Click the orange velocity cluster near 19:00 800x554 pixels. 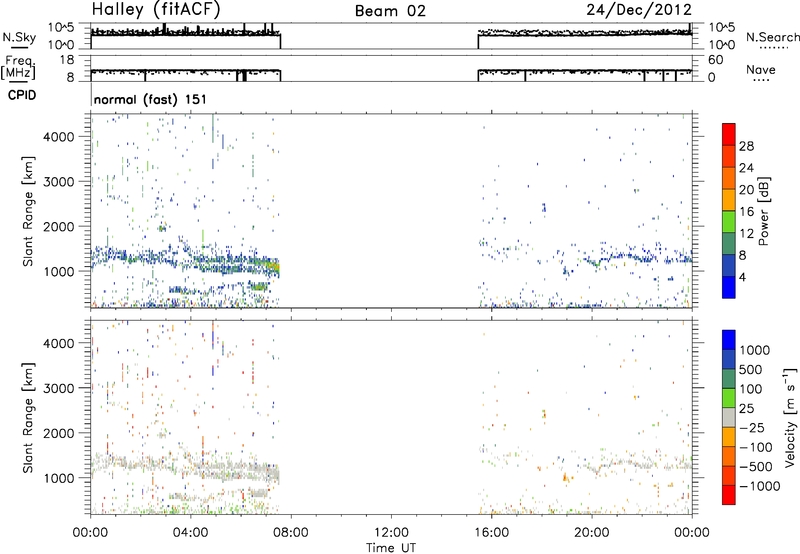click(566, 477)
